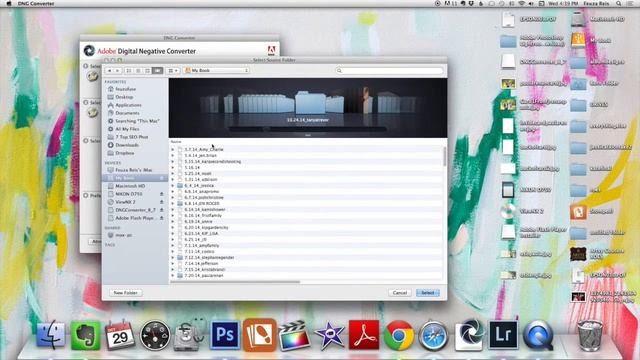Eject the DNGConverter_8_7 volume
The width and height of the screenshot is (640, 360).
(x=162, y=210)
